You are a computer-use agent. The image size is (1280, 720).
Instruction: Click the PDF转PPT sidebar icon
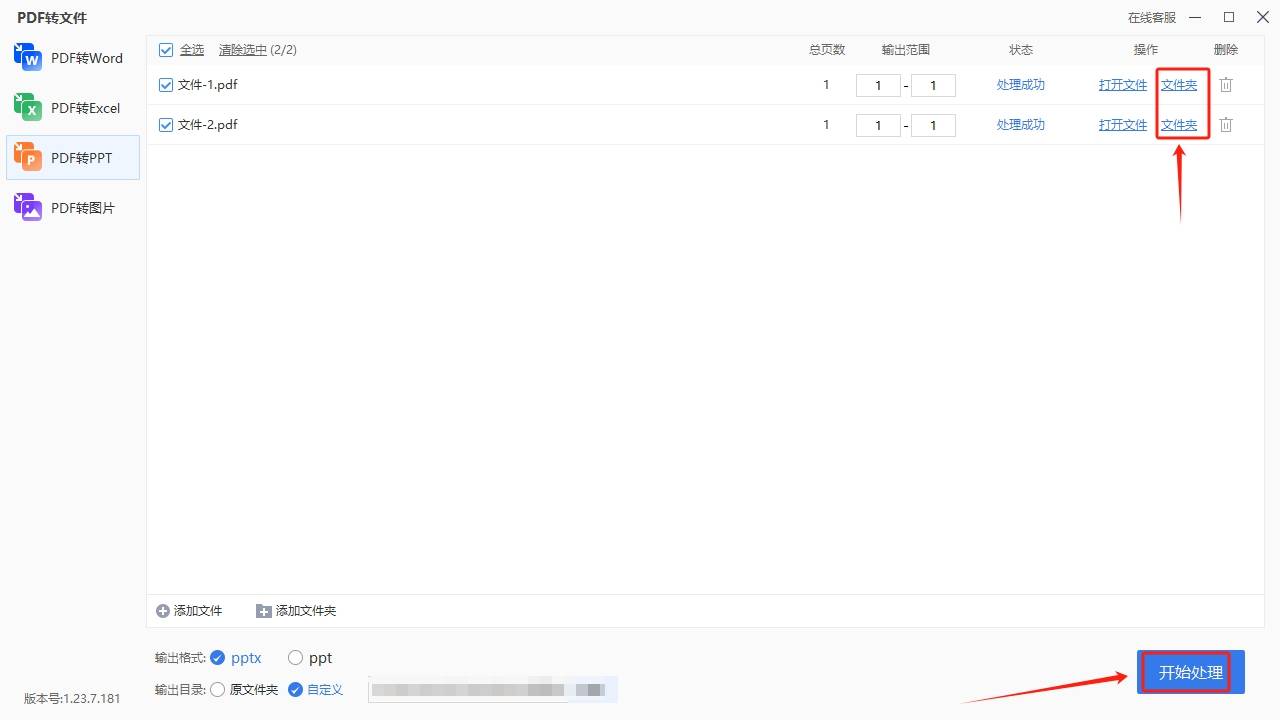tap(27, 157)
